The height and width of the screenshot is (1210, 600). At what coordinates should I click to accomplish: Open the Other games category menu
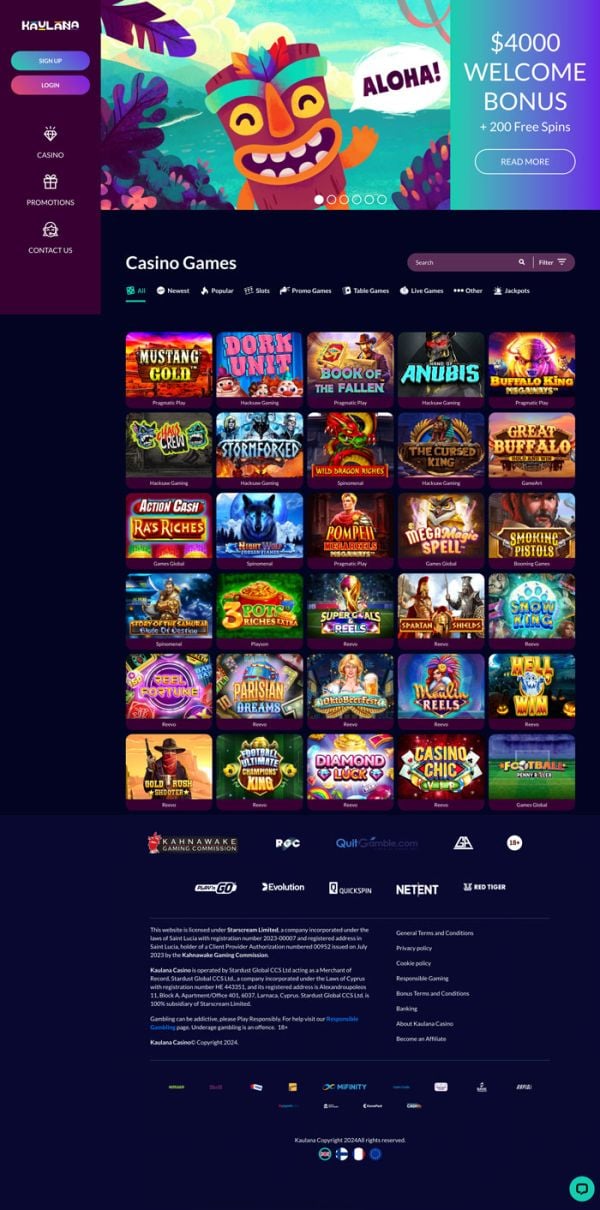(468, 291)
